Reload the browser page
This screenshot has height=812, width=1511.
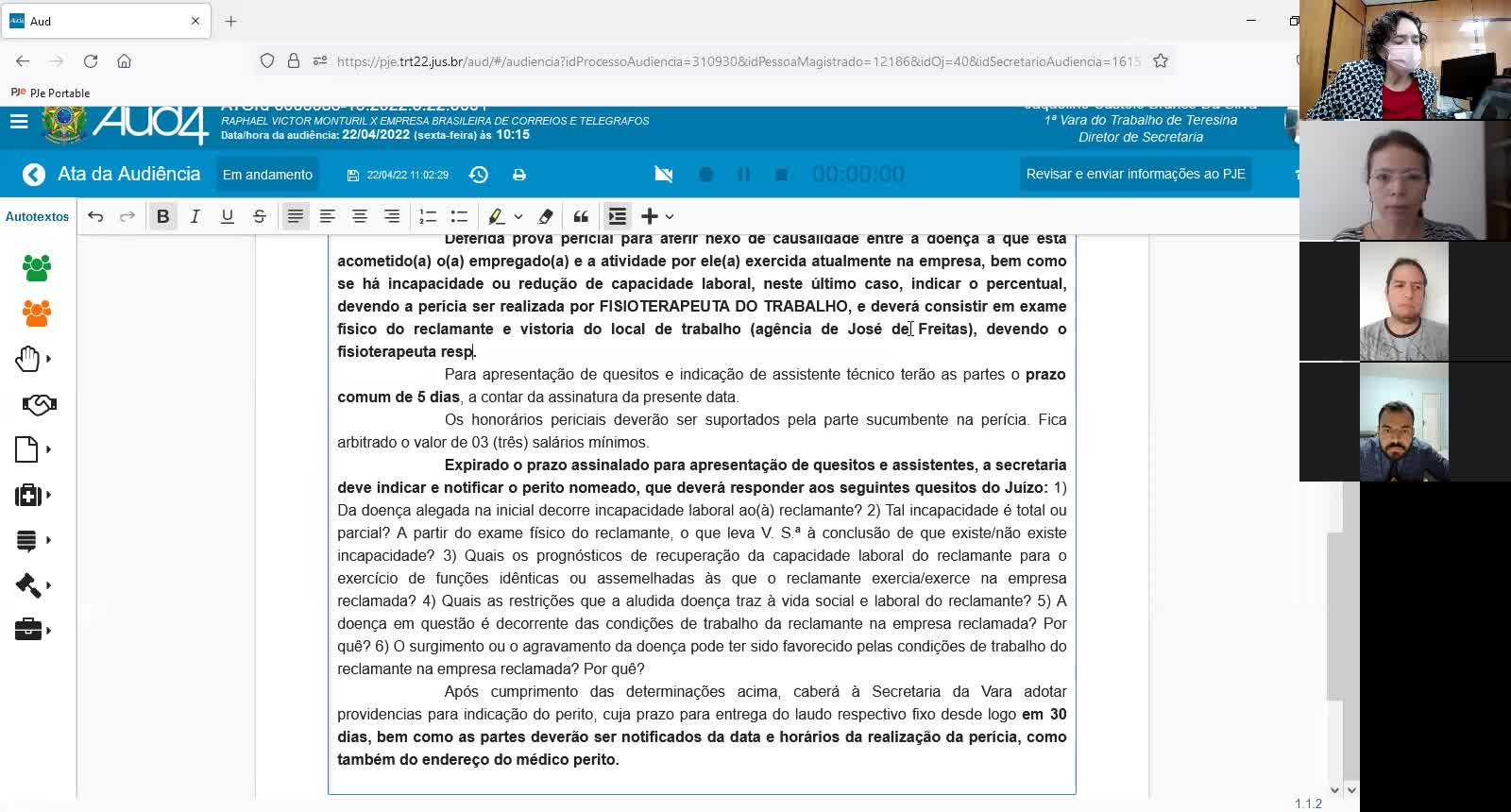click(91, 60)
